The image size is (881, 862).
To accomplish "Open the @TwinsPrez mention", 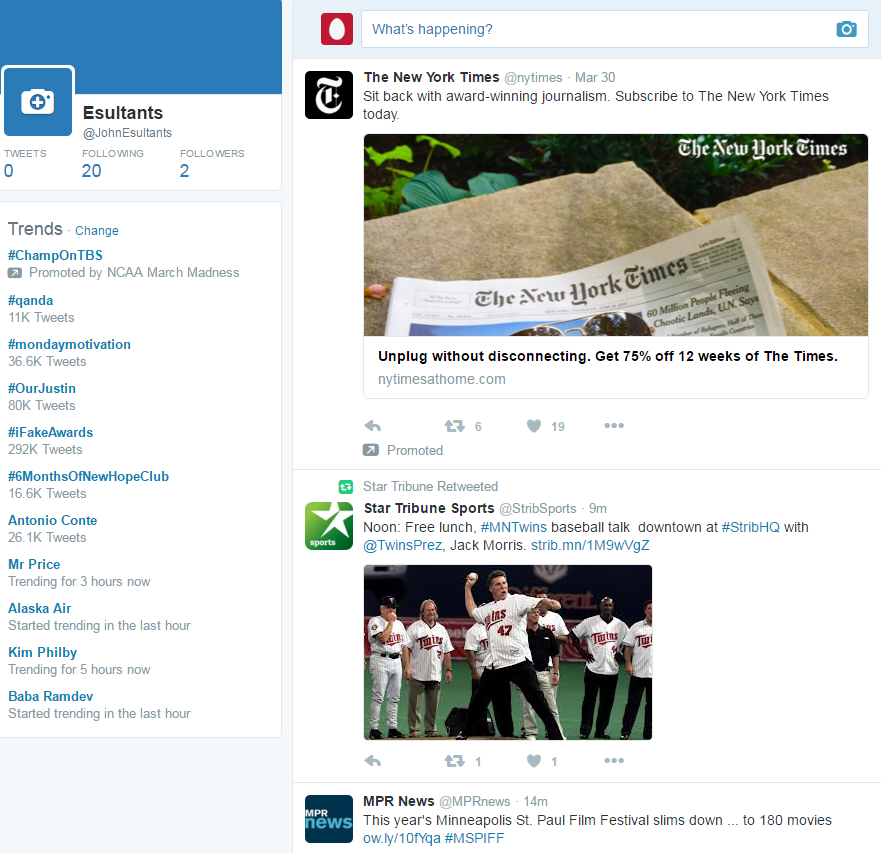I will [403, 545].
